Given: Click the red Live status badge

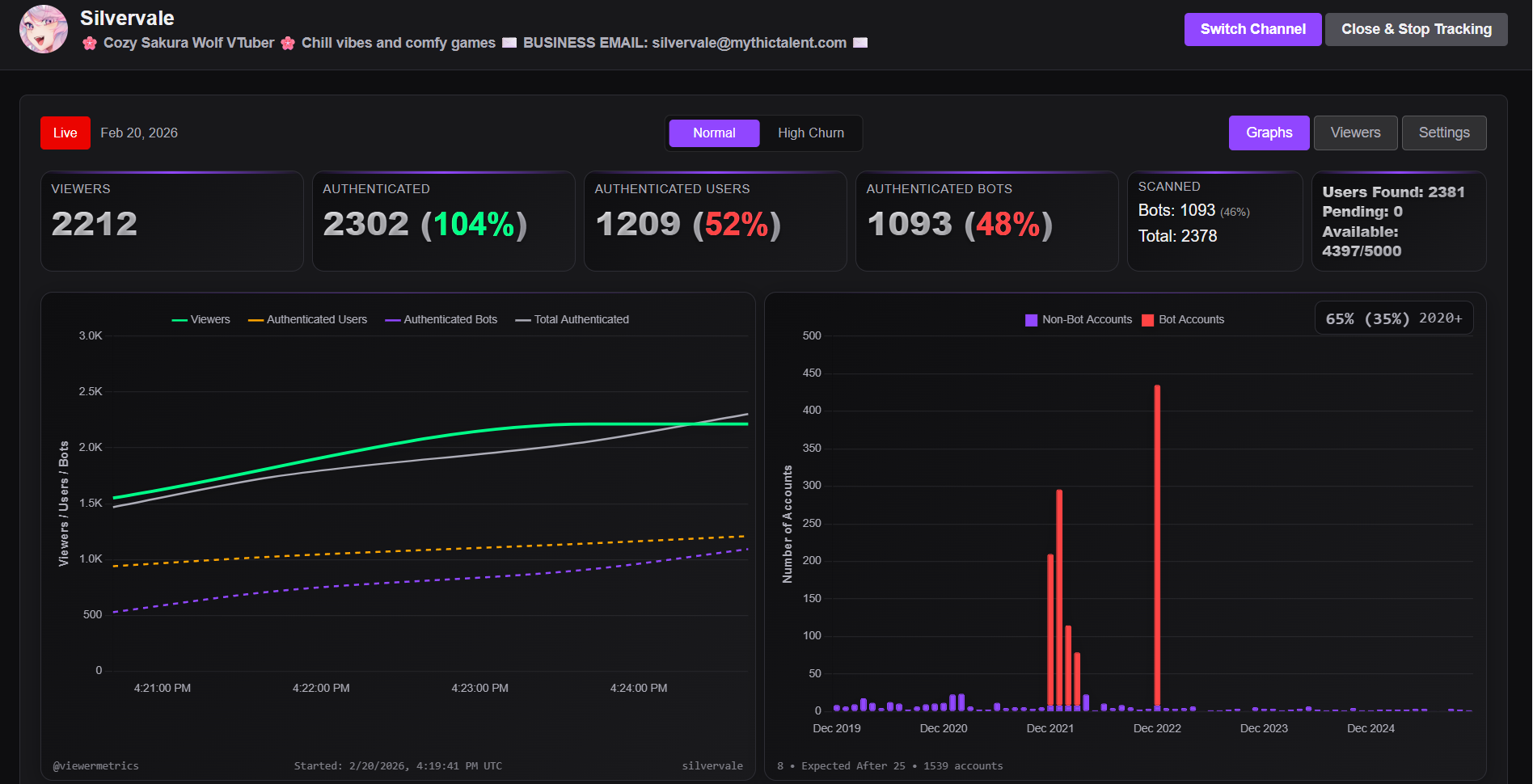Looking at the screenshot, I should [65, 133].
